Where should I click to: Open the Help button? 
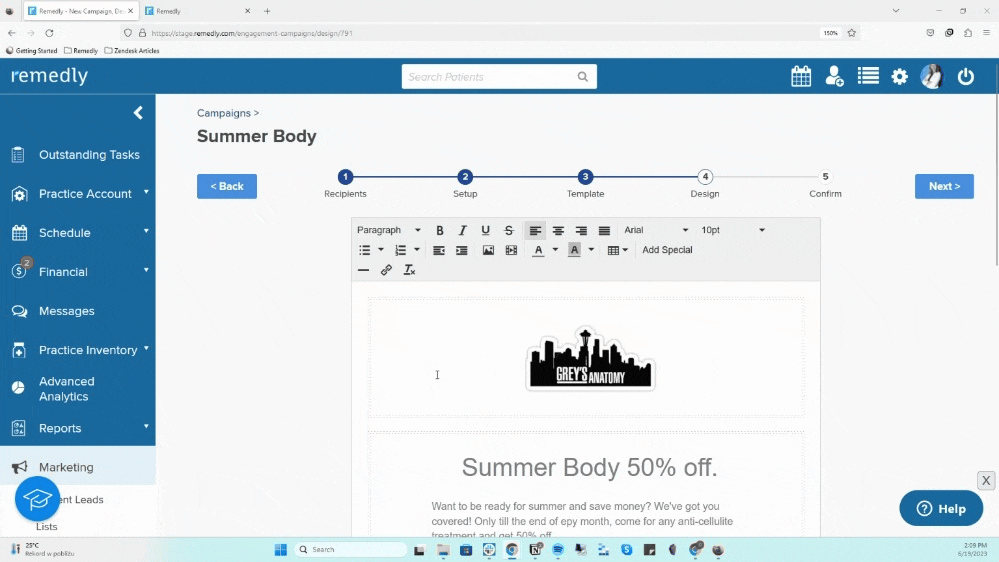pos(941,508)
